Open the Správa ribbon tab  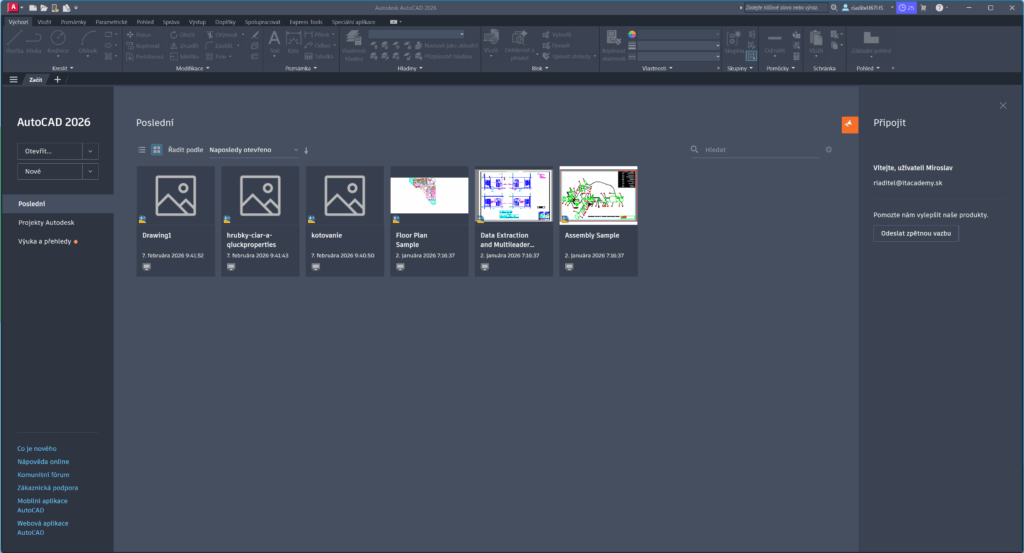[171, 22]
